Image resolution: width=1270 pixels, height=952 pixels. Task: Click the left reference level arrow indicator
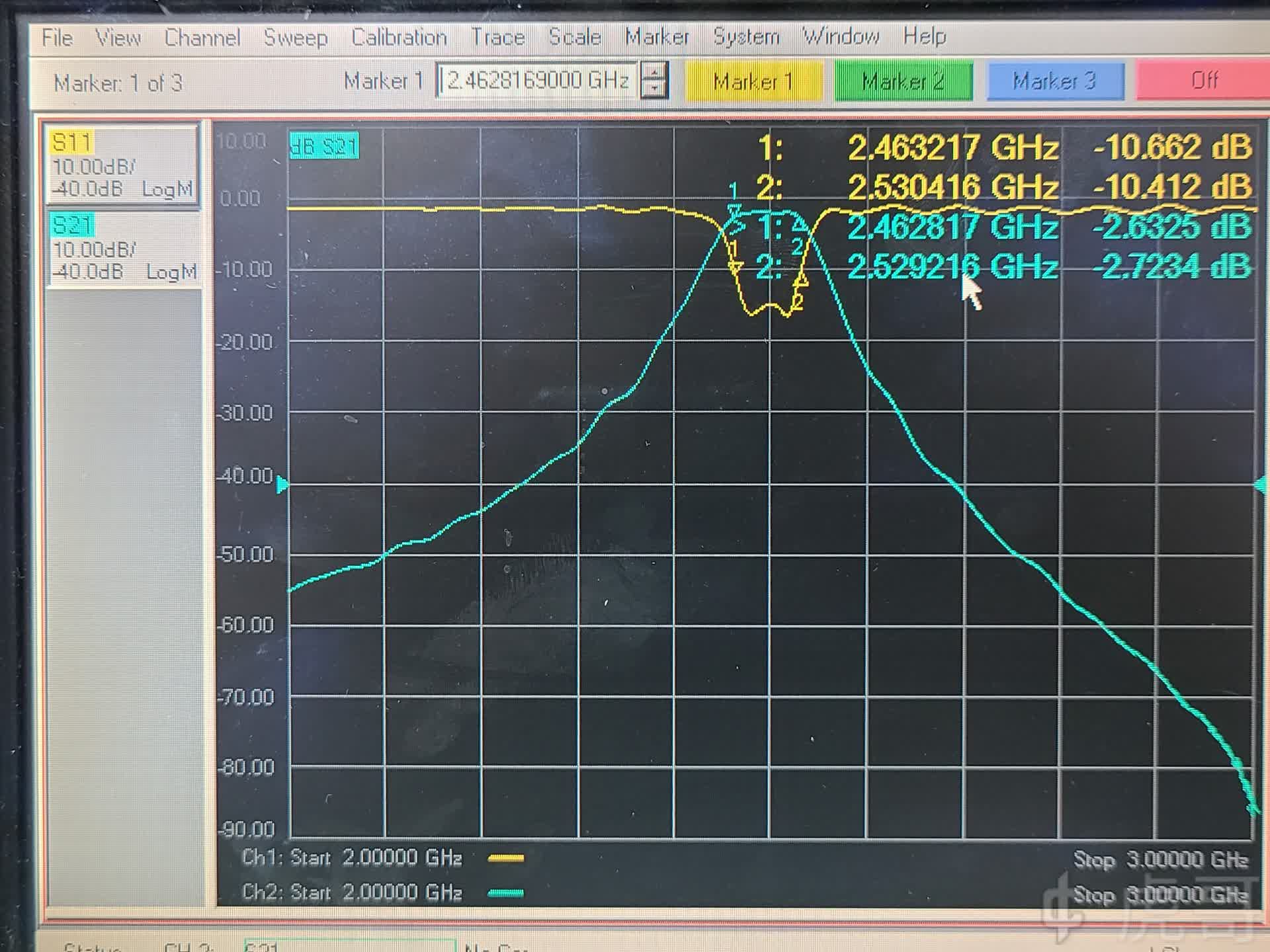[282, 485]
